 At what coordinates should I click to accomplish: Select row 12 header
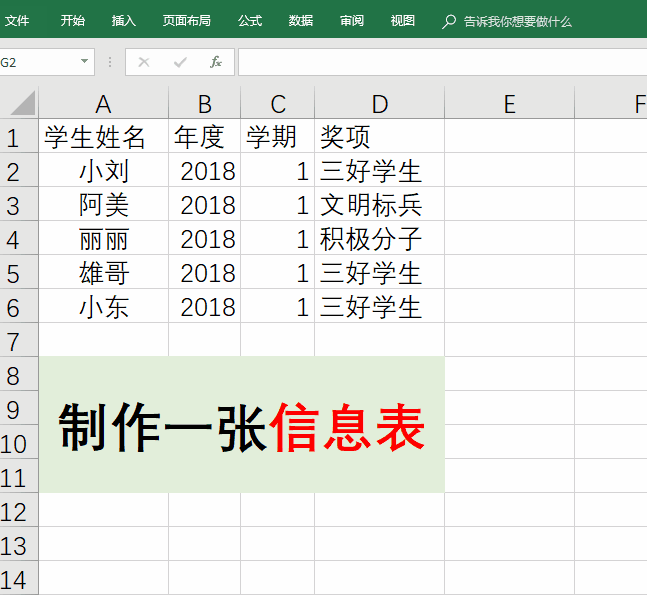[x=19, y=510]
